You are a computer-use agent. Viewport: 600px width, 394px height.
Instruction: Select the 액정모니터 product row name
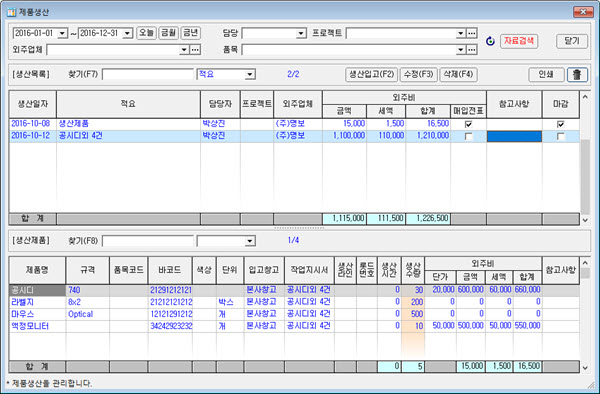point(37,326)
